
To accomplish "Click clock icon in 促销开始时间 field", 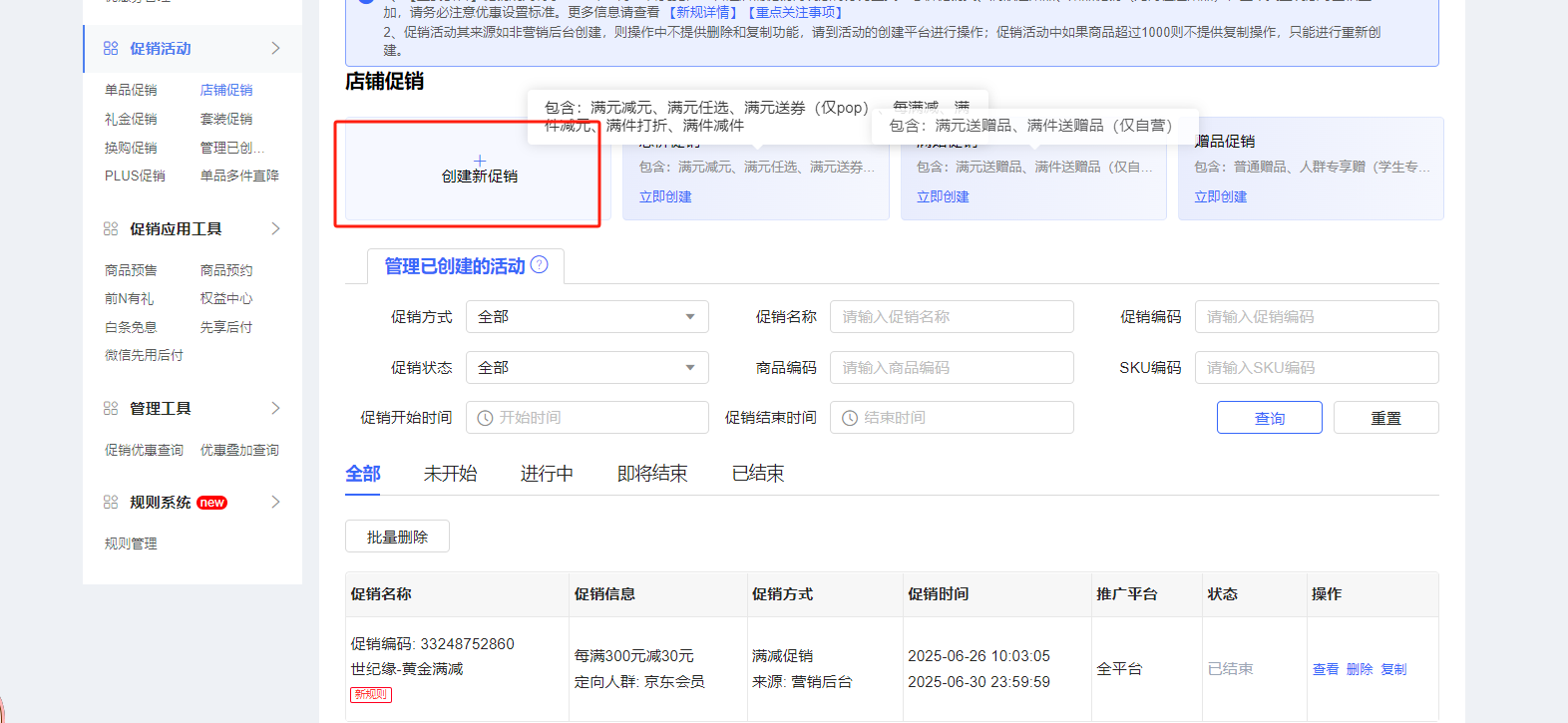I will (x=485, y=418).
